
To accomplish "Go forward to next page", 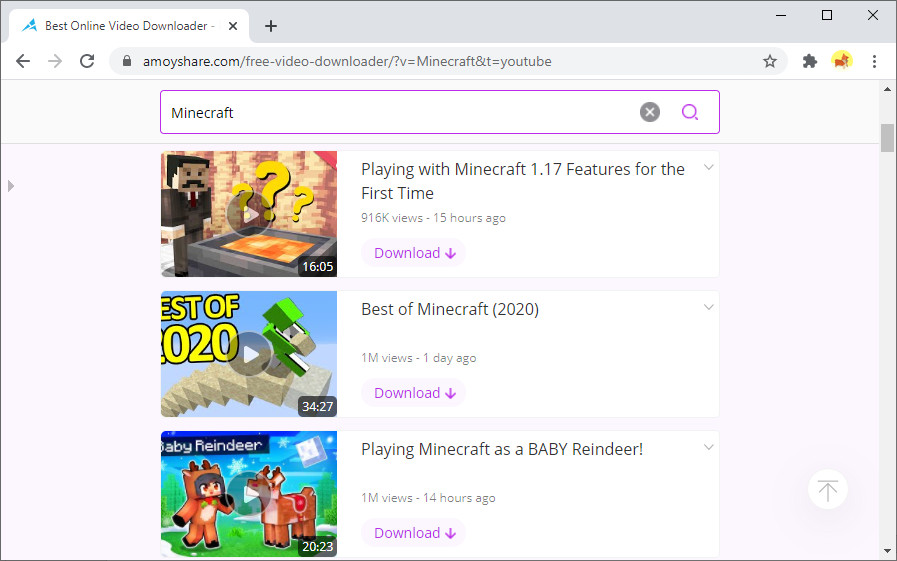I will 55,61.
